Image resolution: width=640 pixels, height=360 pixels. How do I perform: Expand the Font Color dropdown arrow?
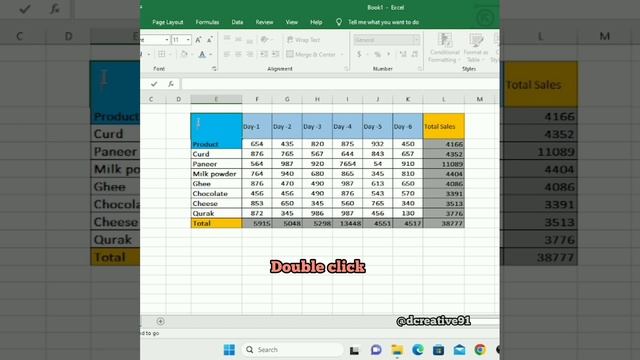pos(211,54)
